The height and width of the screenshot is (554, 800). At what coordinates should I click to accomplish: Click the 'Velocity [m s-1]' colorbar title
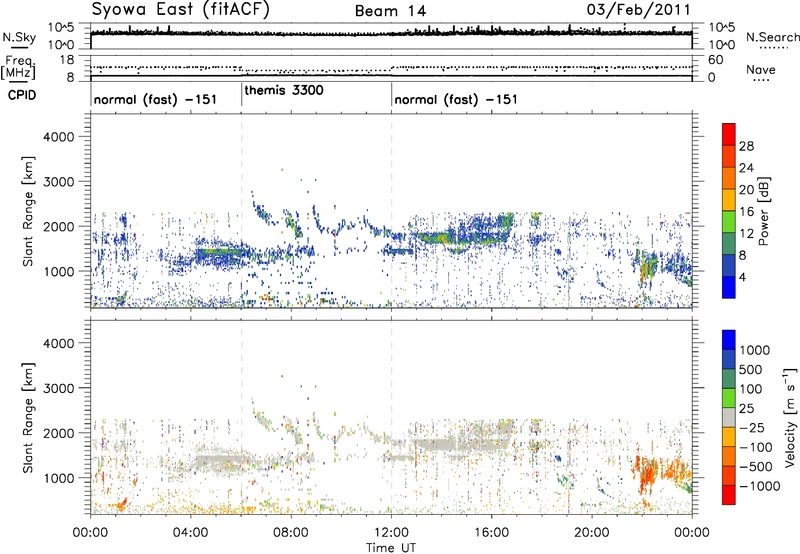pos(790,417)
